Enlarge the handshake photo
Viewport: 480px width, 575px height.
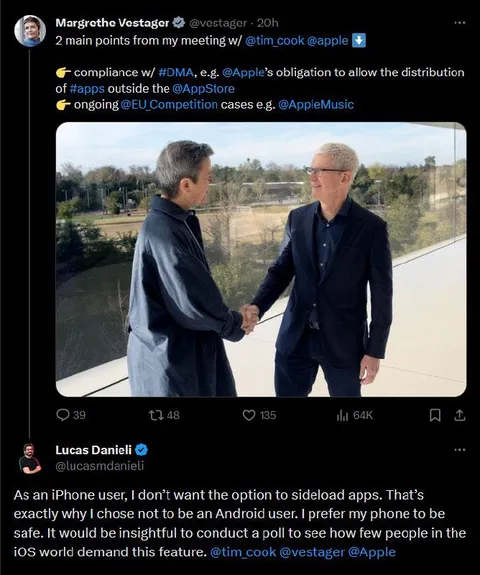(261, 259)
